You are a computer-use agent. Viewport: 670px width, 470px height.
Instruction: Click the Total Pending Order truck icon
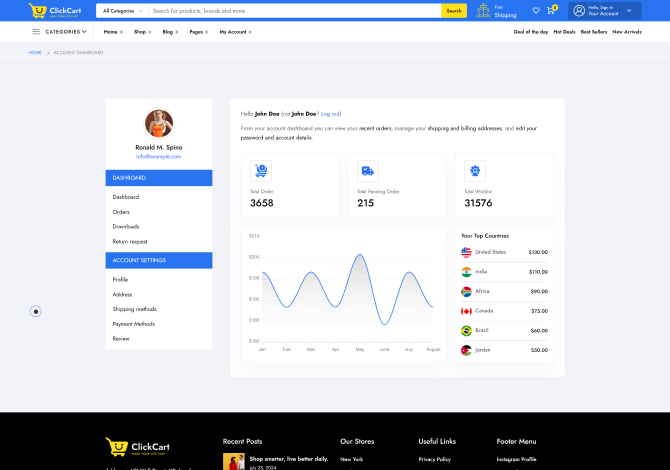click(368, 171)
